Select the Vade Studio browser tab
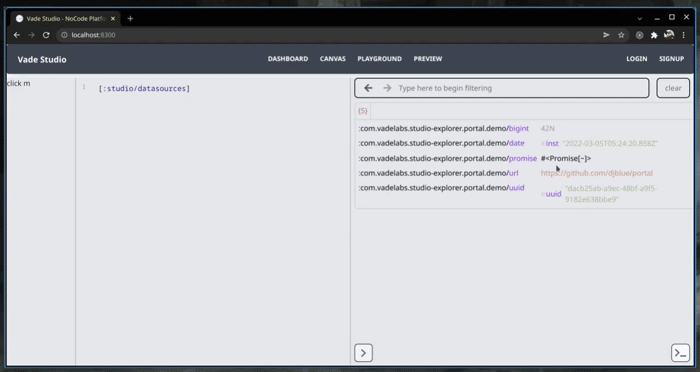This screenshot has width=700, height=372. tap(66, 18)
